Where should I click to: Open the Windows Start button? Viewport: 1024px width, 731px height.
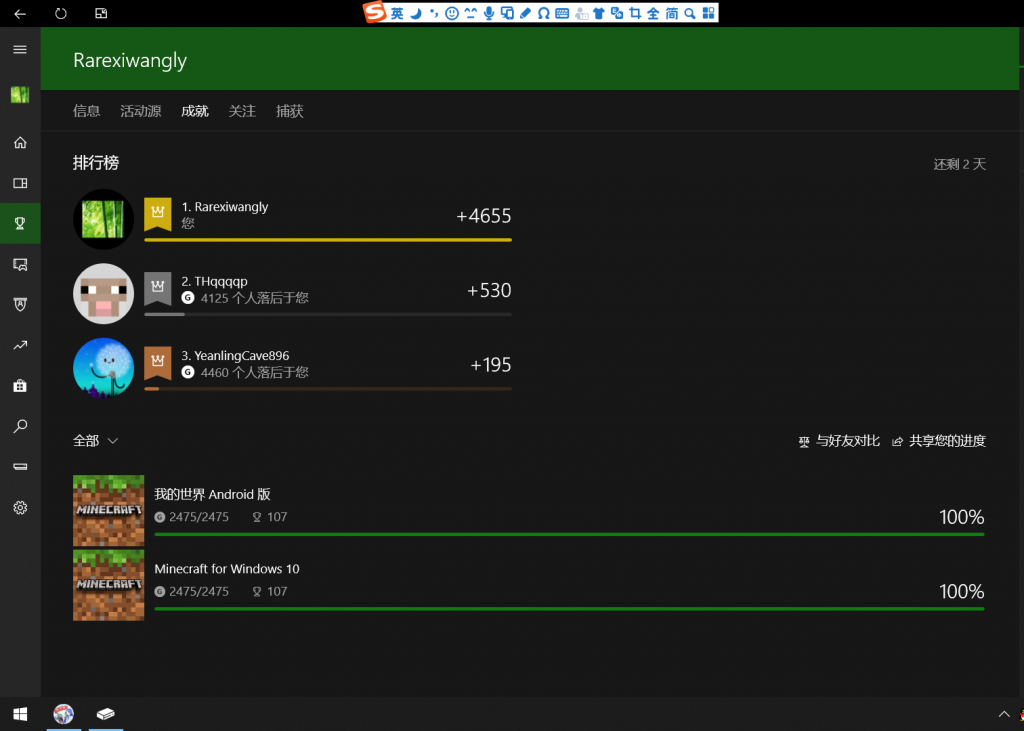click(x=20, y=714)
